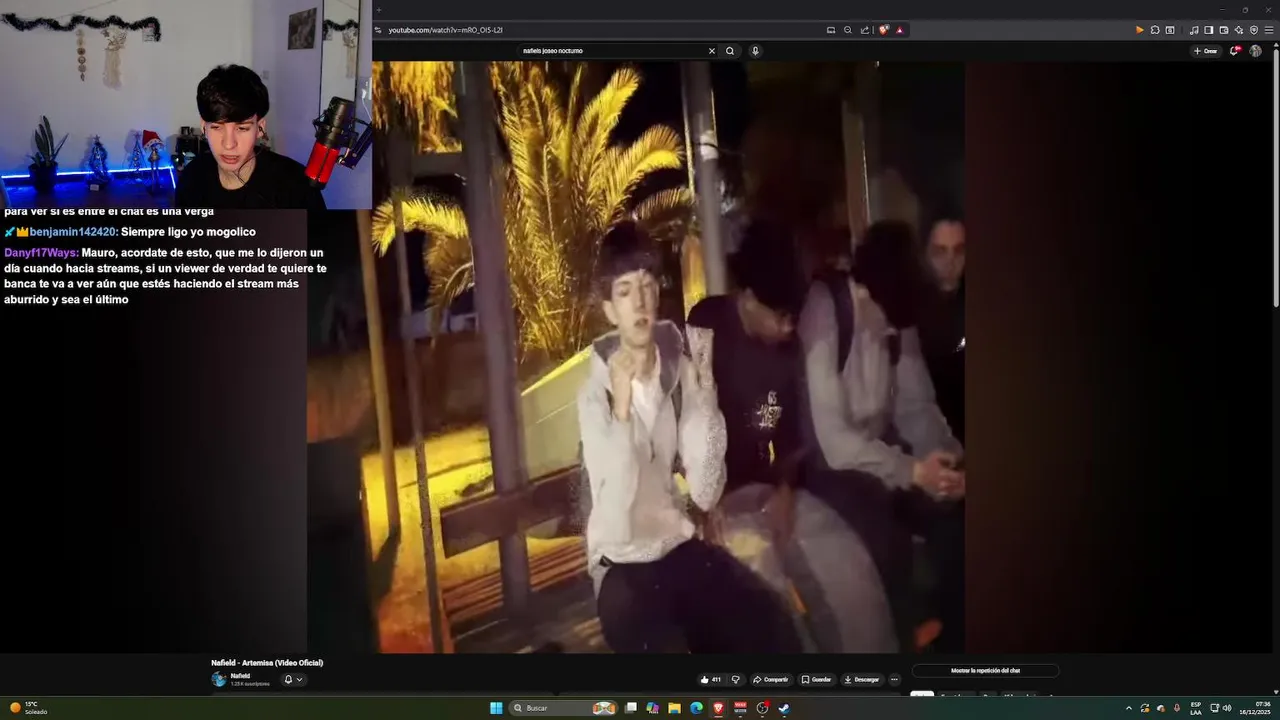
Task: Save the video with Guardar
Action: pyautogui.click(x=816, y=679)
